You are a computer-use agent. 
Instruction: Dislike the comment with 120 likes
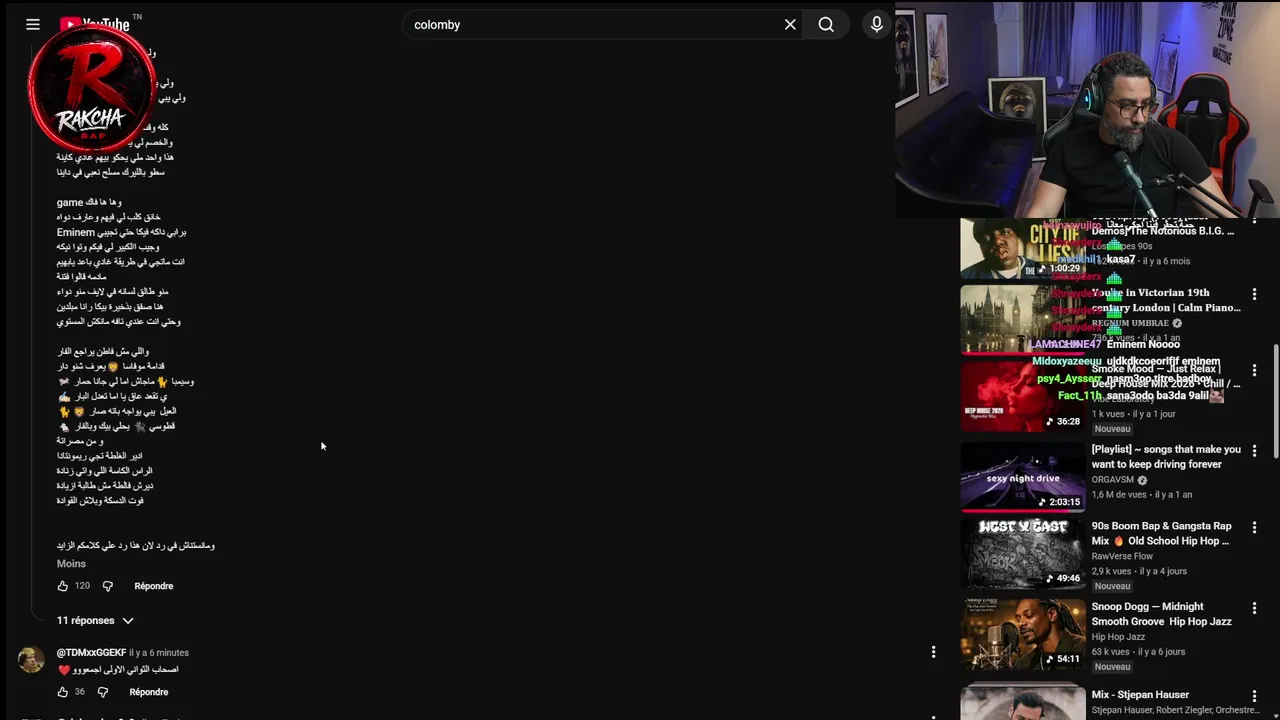[x=108, y=586]
